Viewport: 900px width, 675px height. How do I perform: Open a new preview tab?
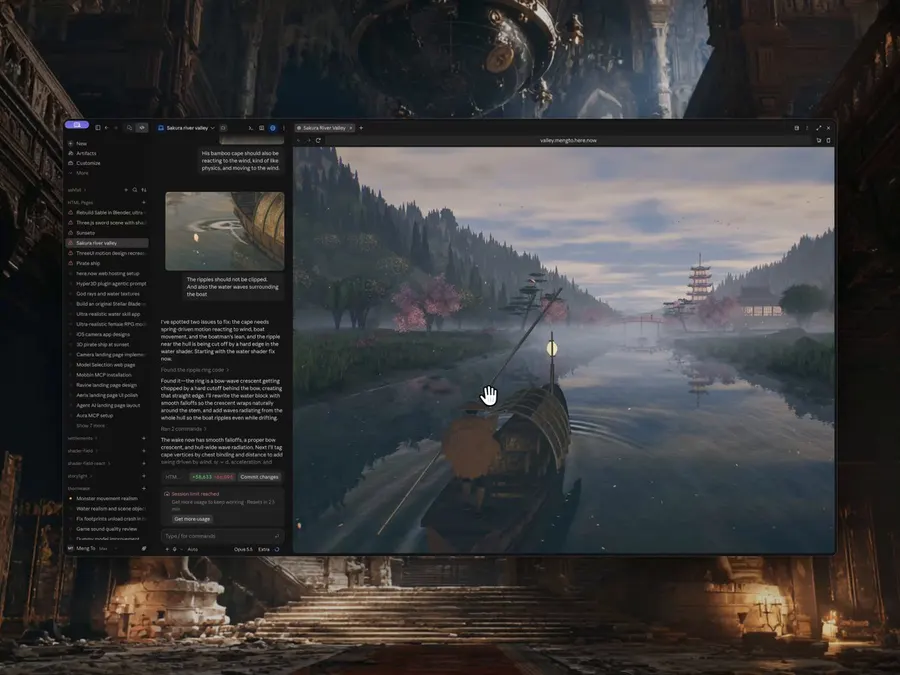pyautogui.click(x=361, y=128)
